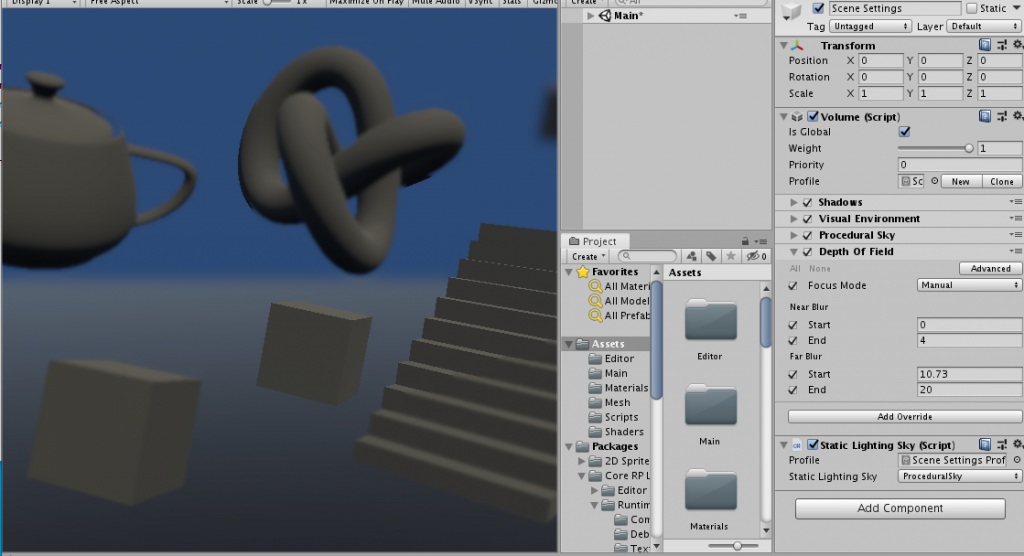This screenshot has width=1024, height=556.
Task: Toggle the Visual Environment override checkbox
Action: pos(808,219)
